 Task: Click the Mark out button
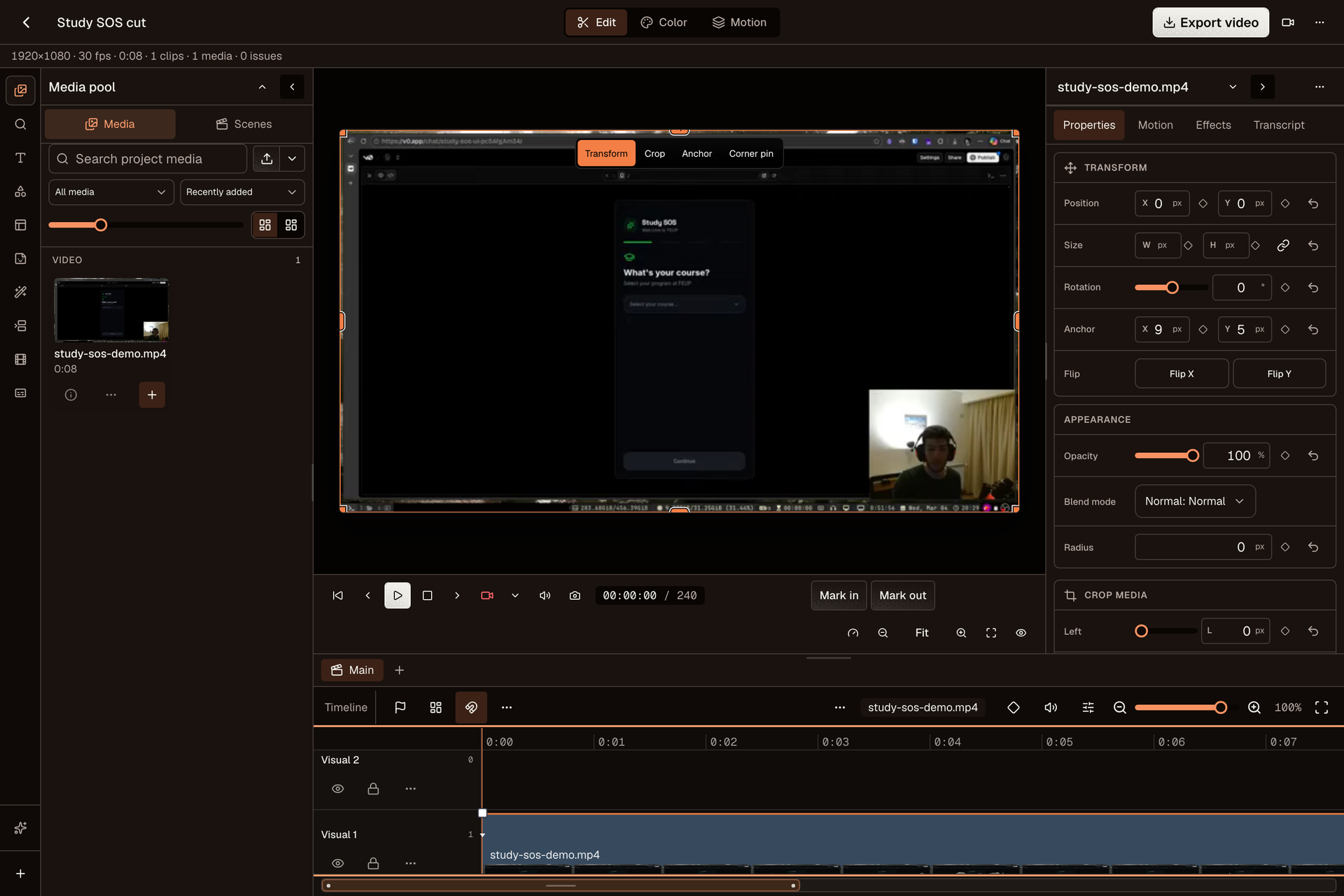point(902,596)
